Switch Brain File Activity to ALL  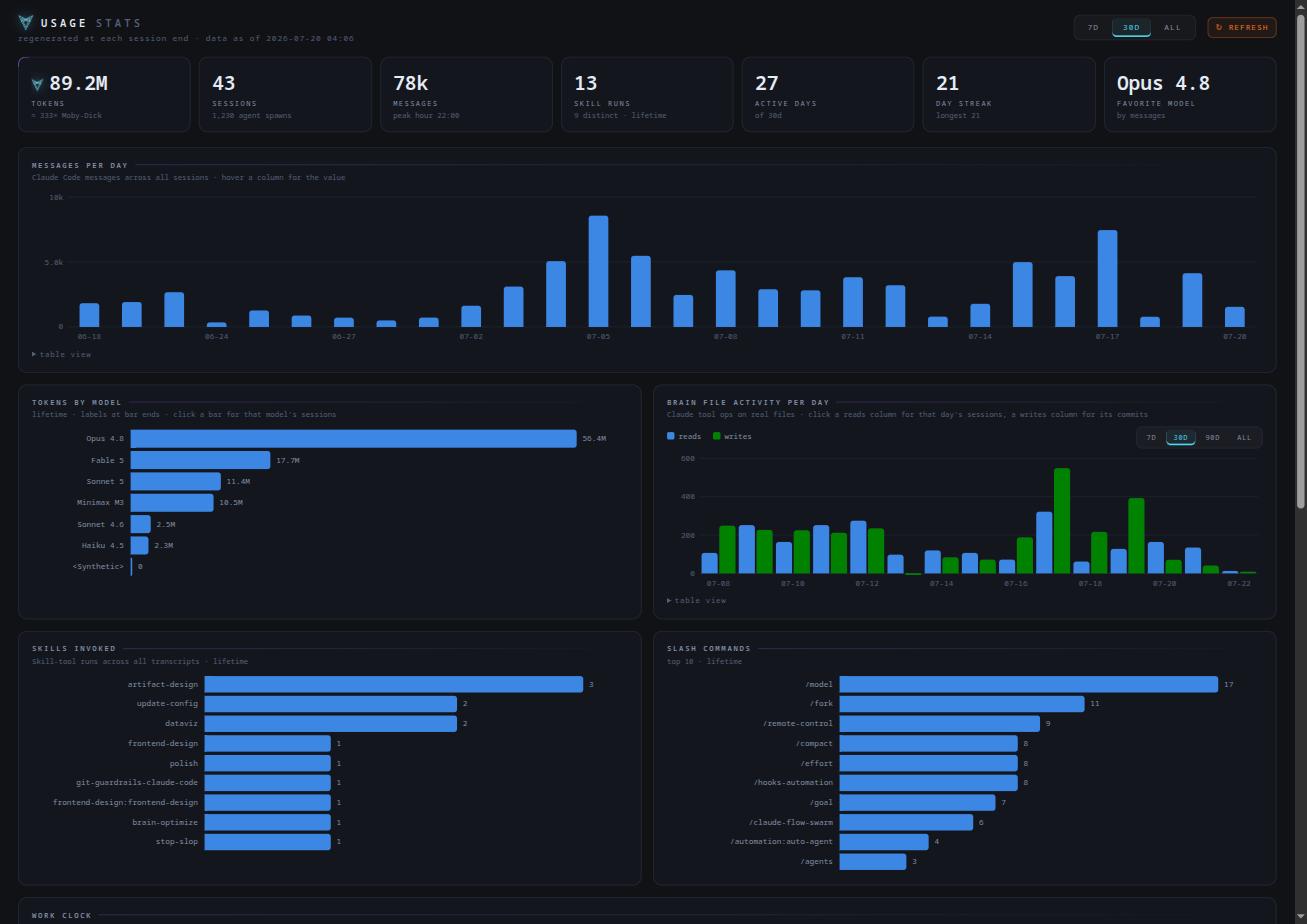1244,438
